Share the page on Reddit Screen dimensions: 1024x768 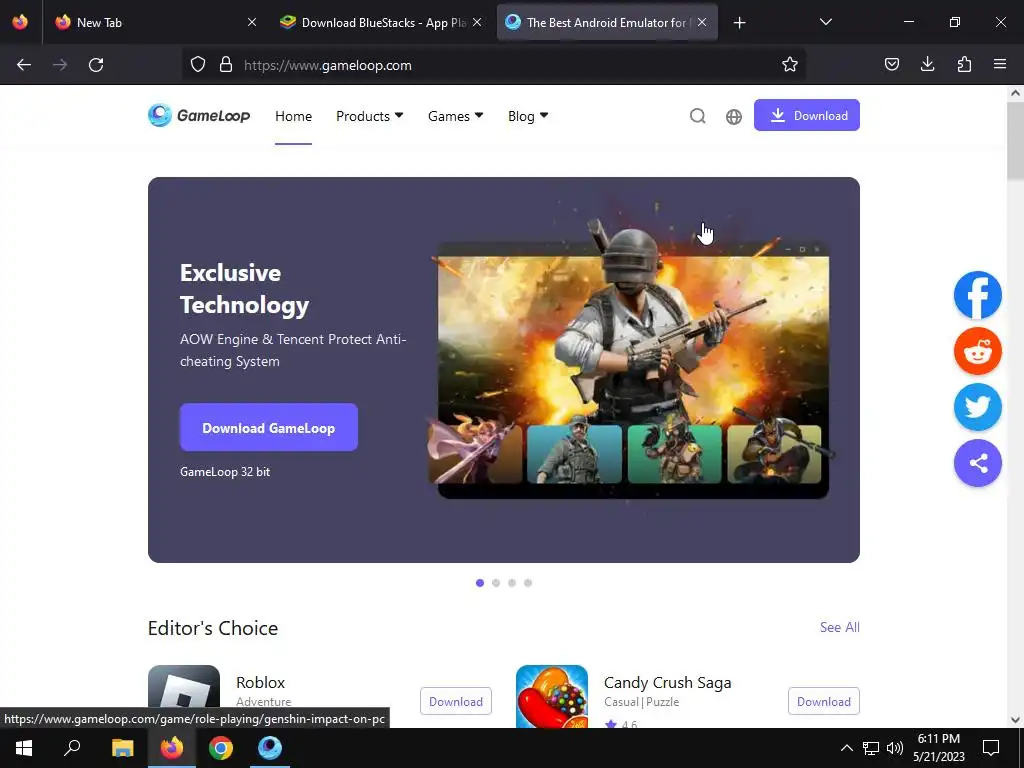click(x=978, y=351)
